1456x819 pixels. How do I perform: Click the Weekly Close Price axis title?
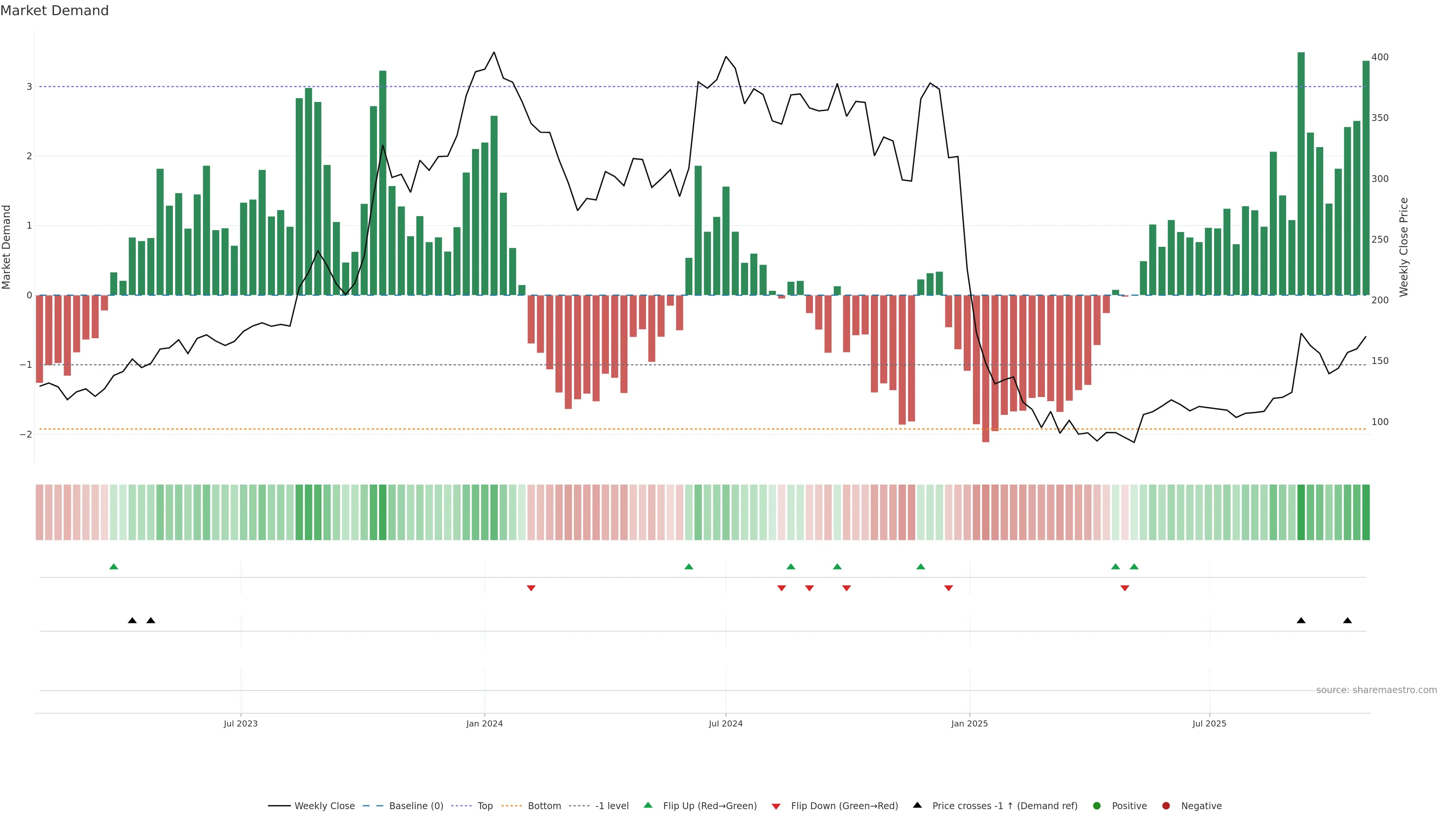click(x=1404, y=247)
